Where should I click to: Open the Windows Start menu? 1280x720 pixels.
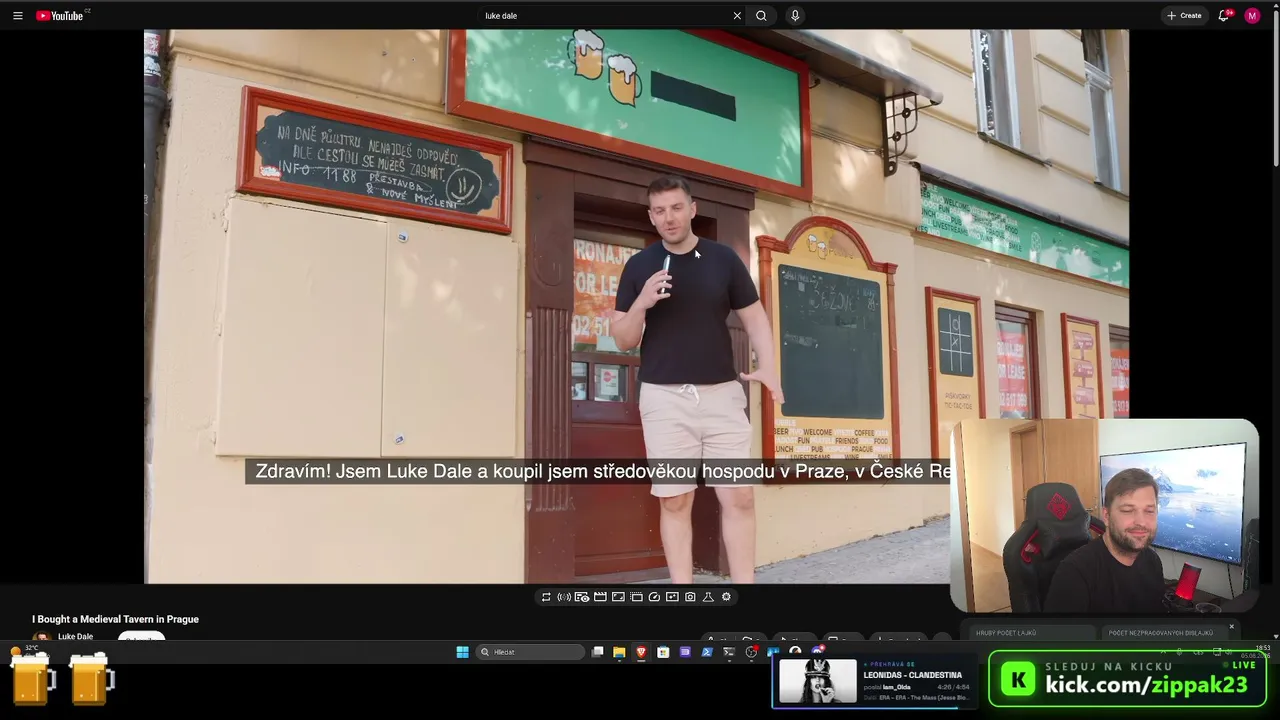(462, 652)
